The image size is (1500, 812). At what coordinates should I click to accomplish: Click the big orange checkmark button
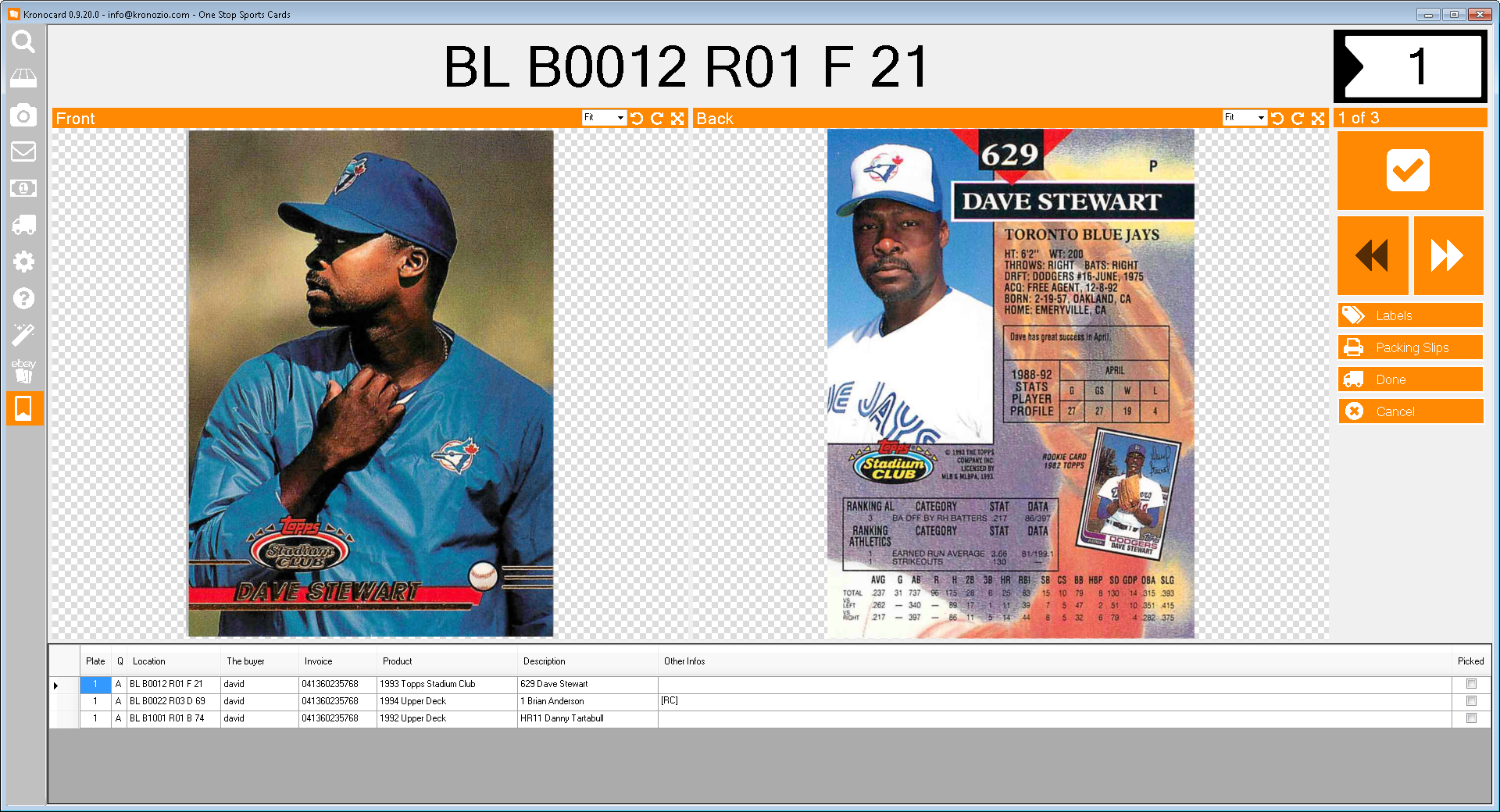coord(1409,170)
